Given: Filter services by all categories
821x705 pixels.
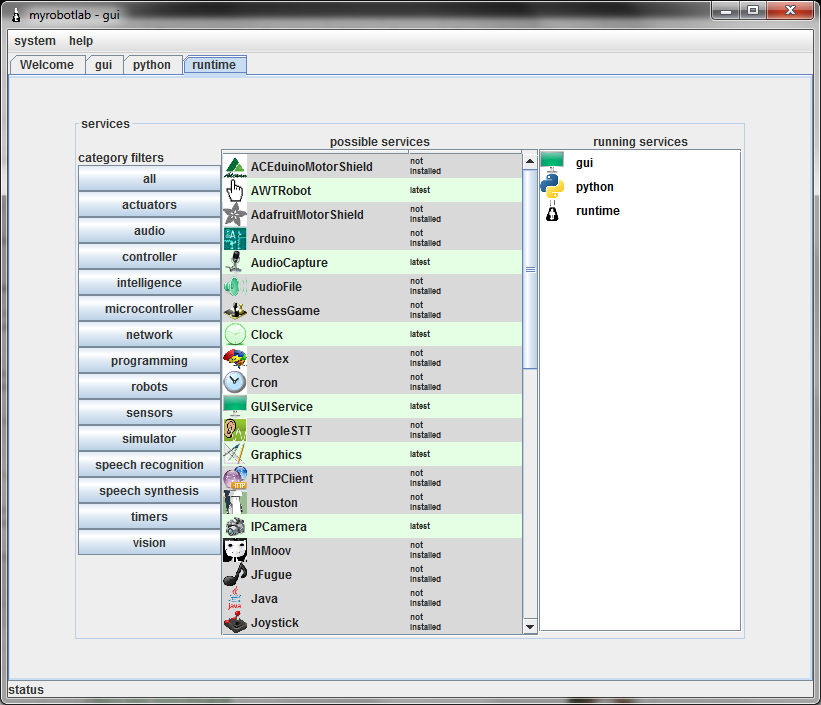Looking at the screenshot, I should [x=149, y=179].
